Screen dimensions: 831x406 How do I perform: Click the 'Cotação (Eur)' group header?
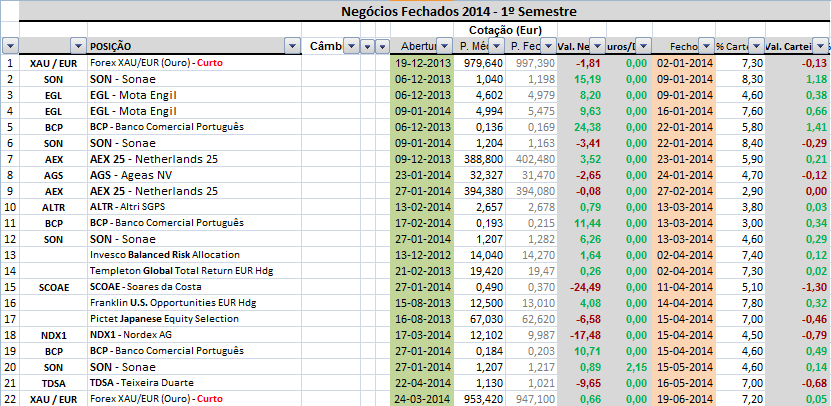click(x=505, y=30)
